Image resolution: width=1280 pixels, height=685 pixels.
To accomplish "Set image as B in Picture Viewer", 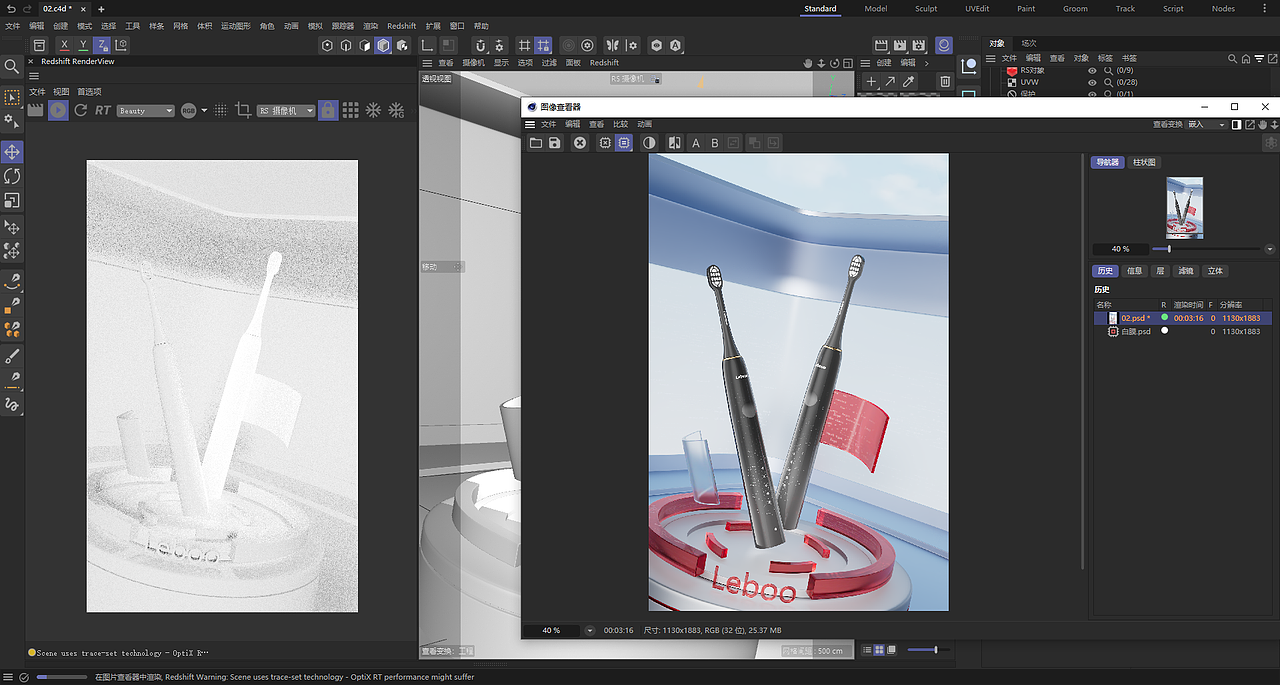I will click(x=715, y=143).
